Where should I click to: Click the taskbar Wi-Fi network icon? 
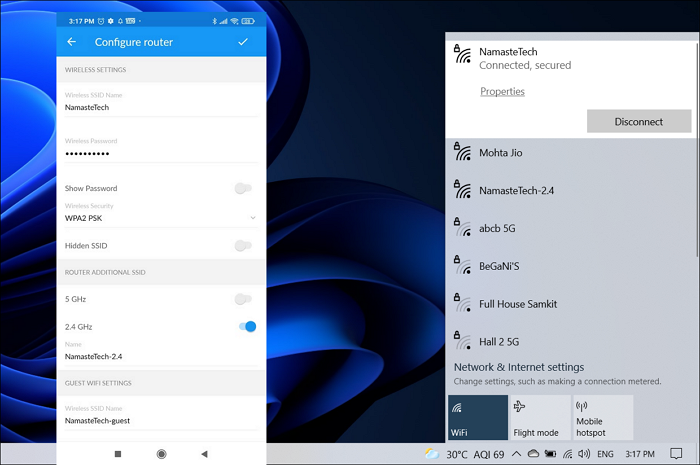pos(567,454)
